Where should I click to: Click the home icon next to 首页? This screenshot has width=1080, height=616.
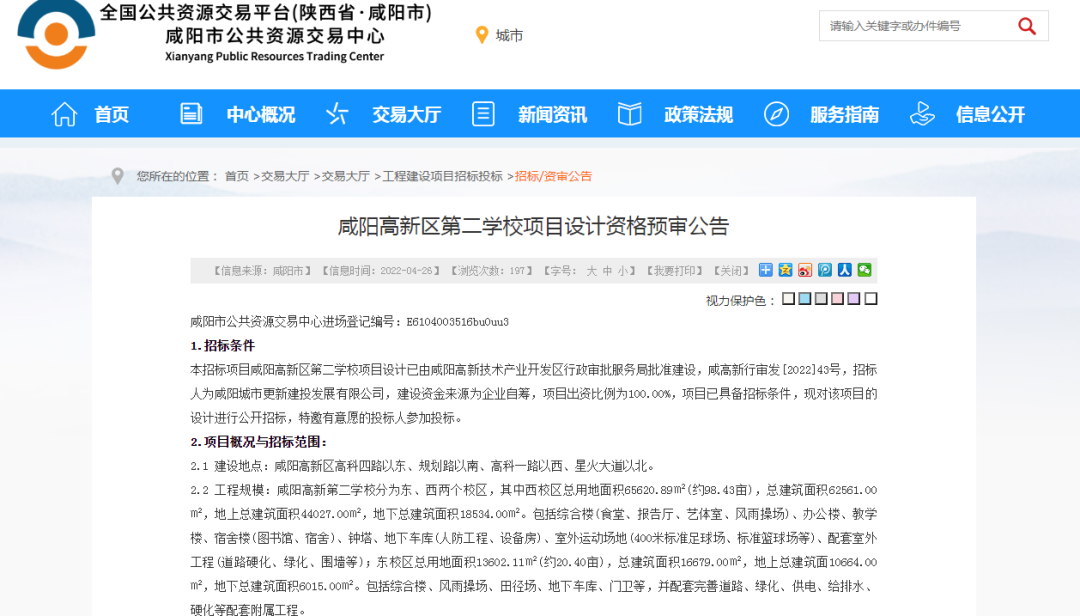64,114
